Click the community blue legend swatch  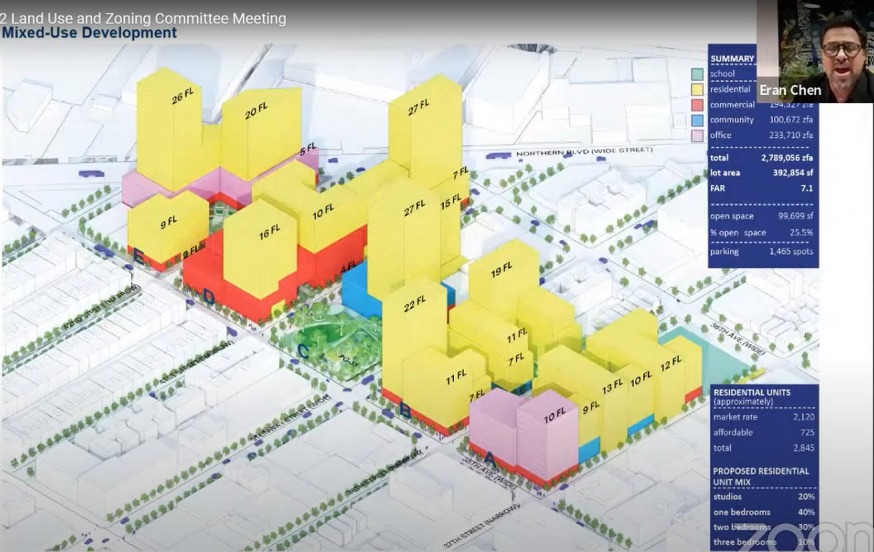point(696,120)
